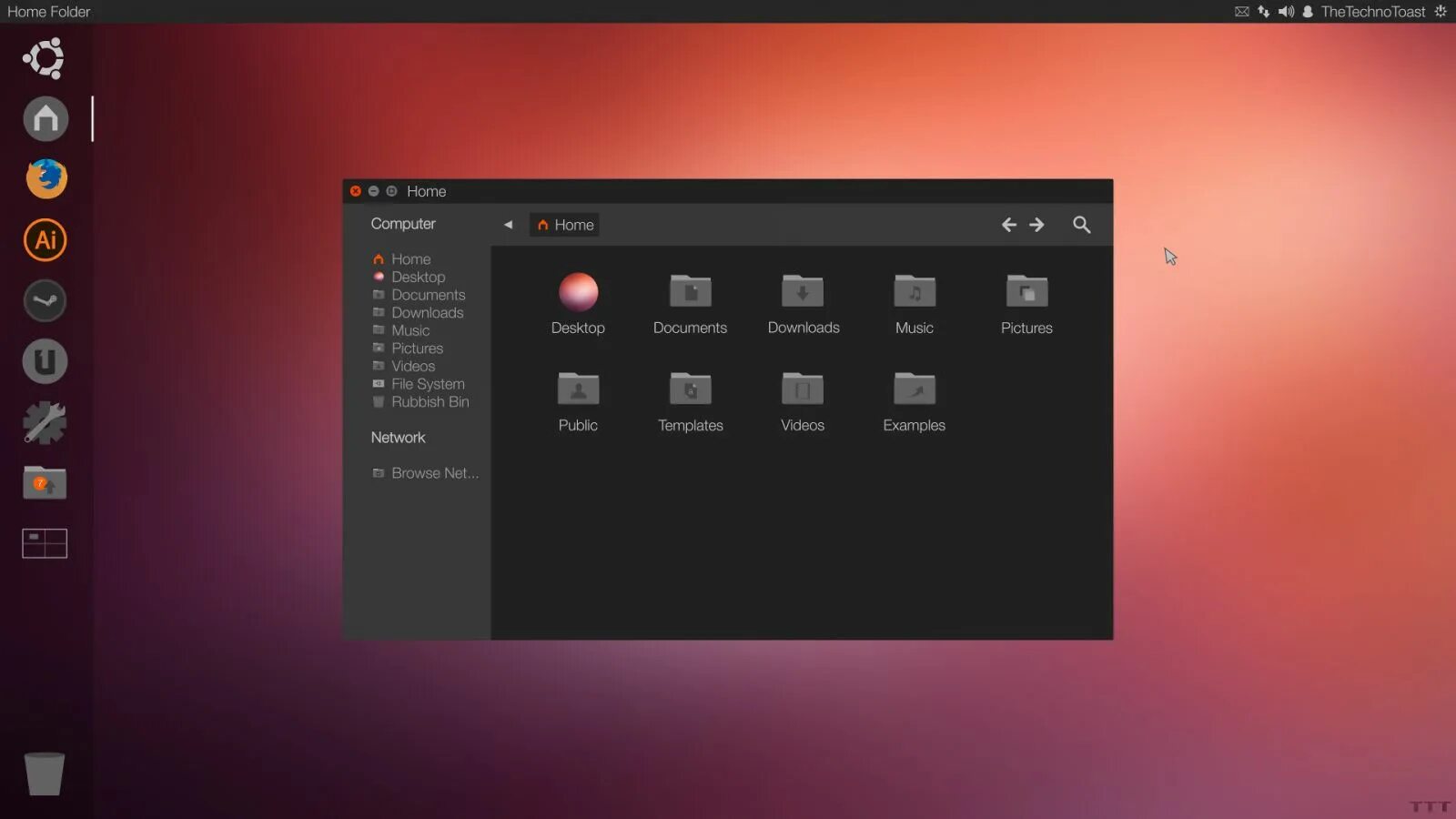Select Browse Network in the sidebar
The image size is (1456, 819).
(x=425, y=473)
